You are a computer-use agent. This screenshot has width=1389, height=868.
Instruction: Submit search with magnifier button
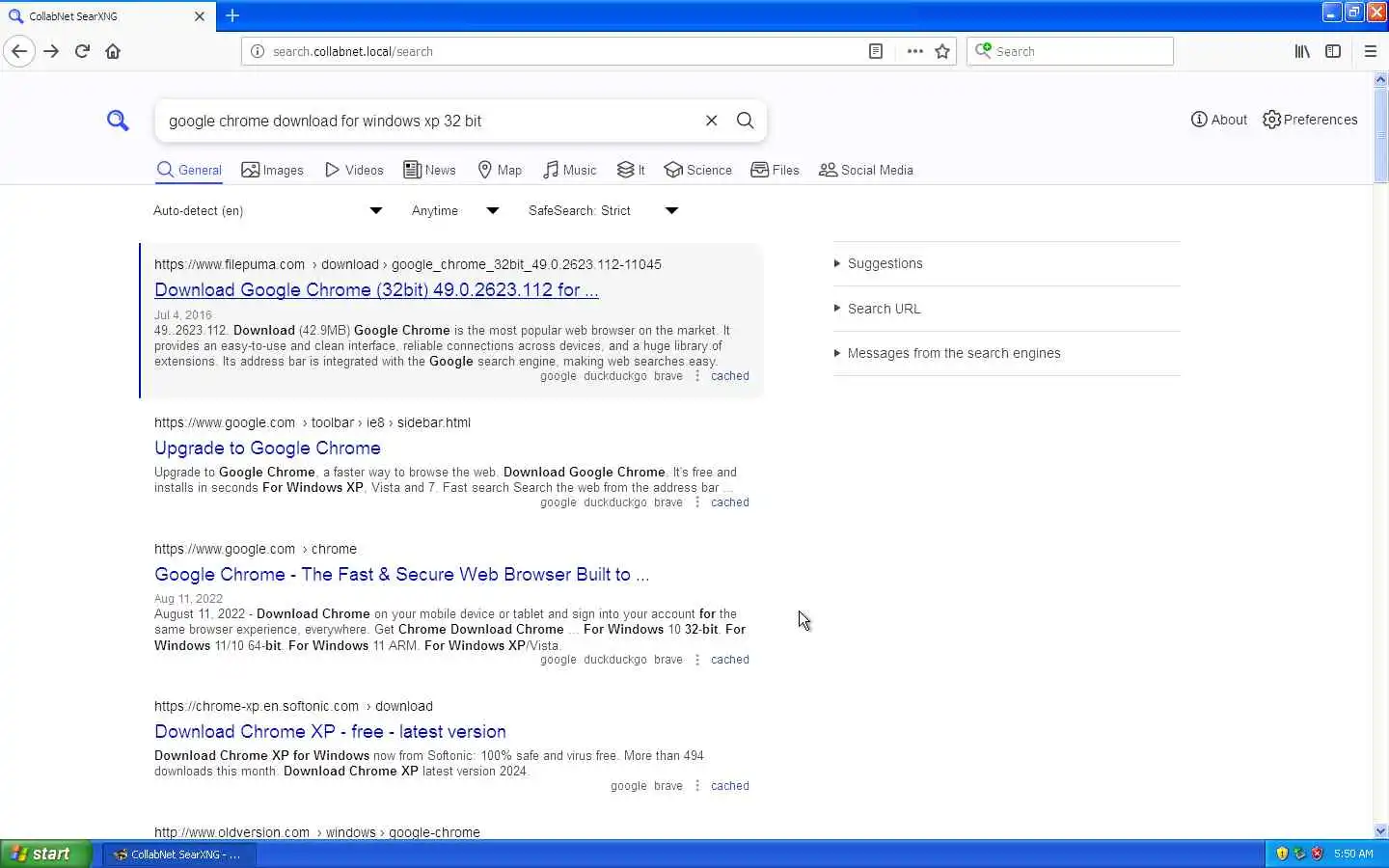pyautogui.click(x=745, y=121)
